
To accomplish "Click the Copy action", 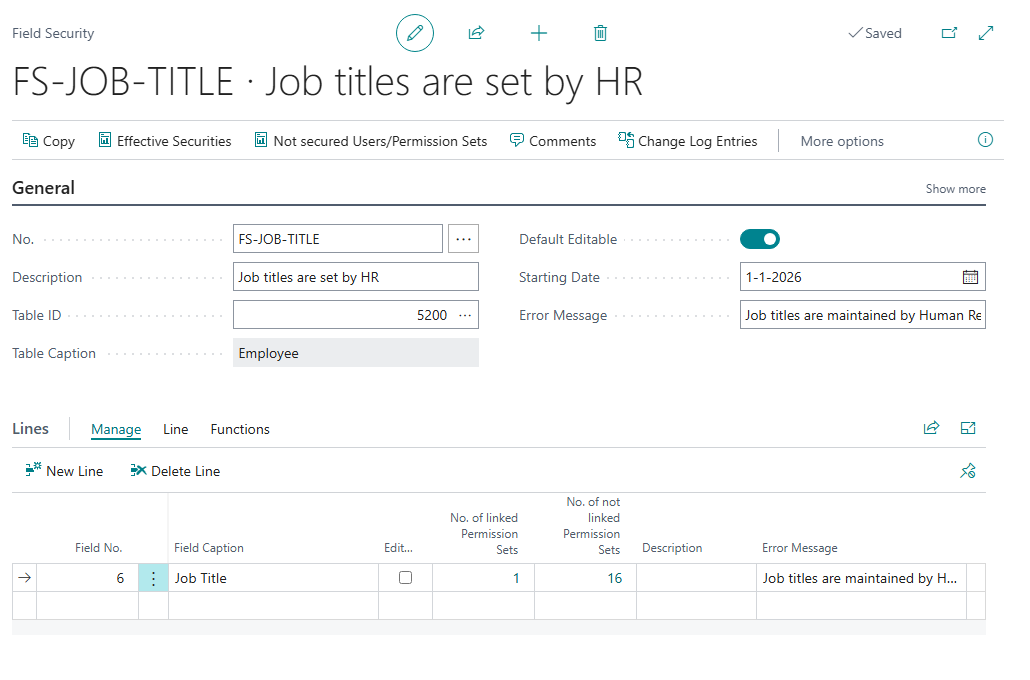I will [x=49, y=141].
